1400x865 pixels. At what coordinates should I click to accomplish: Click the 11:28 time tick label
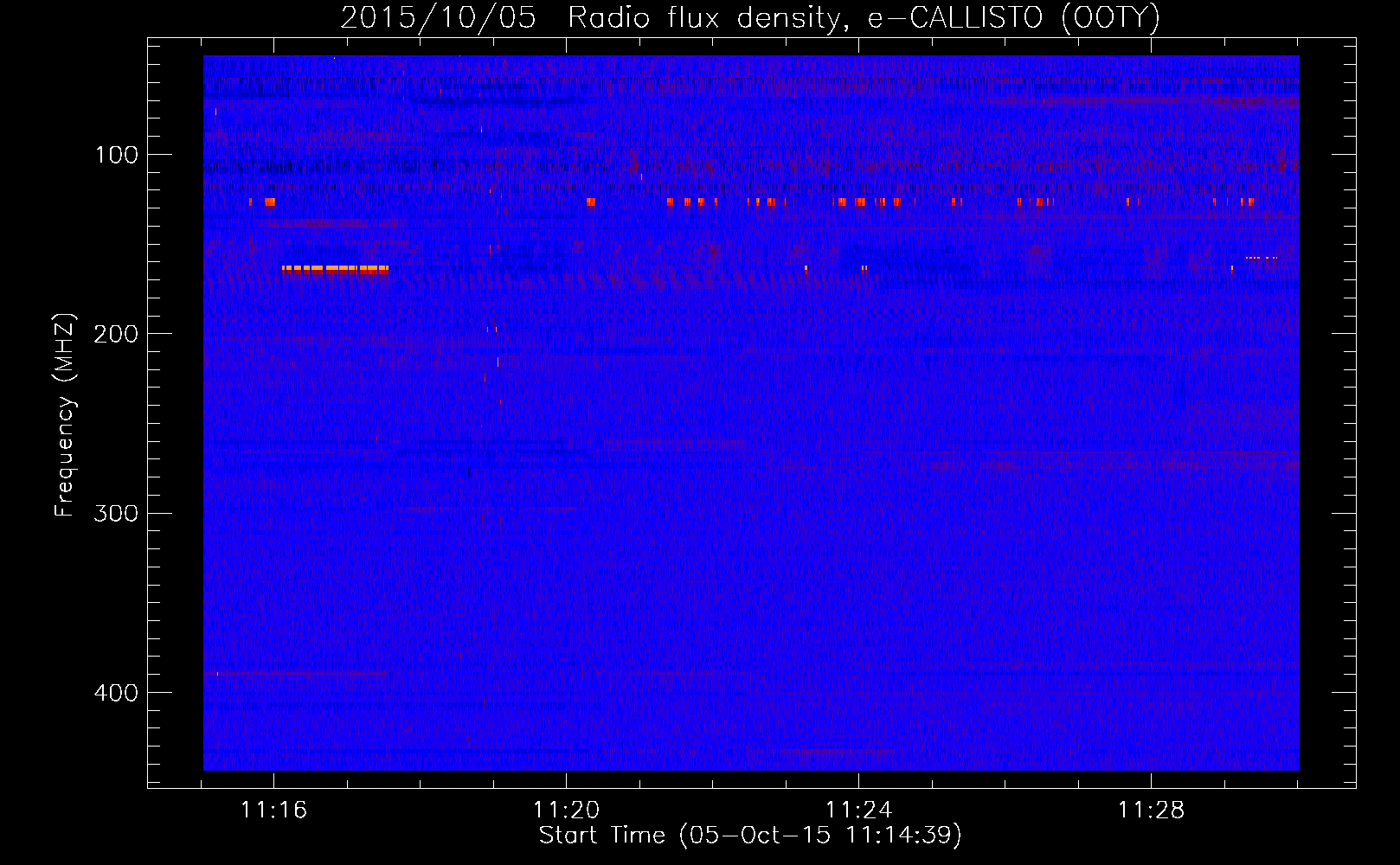click(1151, 811)
